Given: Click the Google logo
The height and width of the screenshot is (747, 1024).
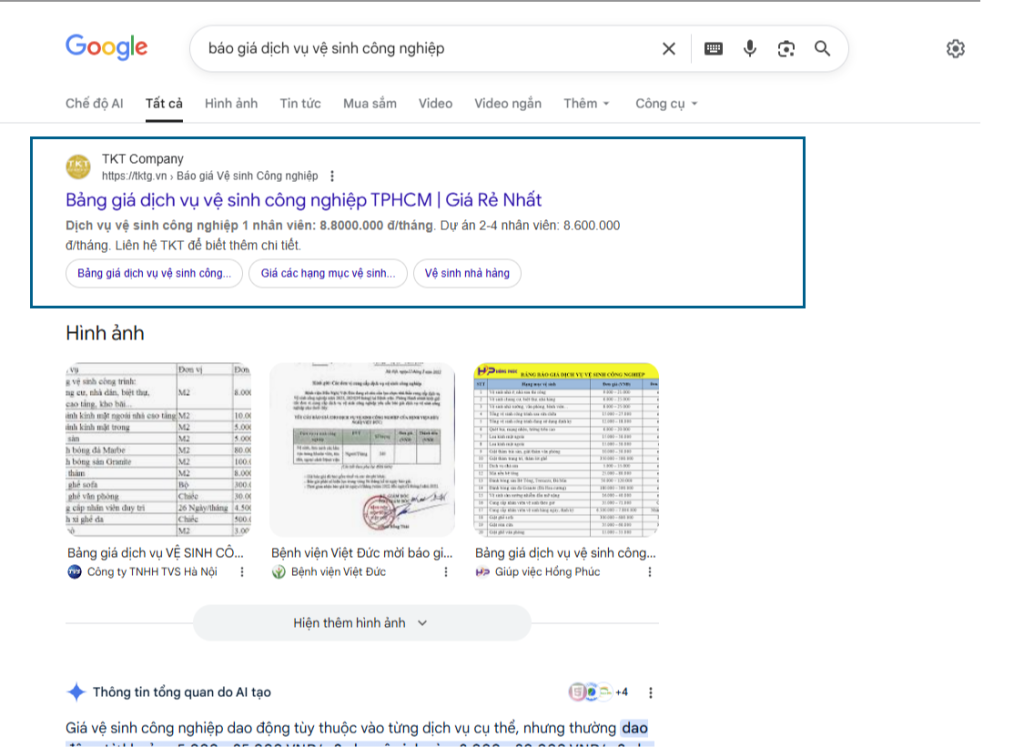Looking at the screenshot, I should (106, 47).
